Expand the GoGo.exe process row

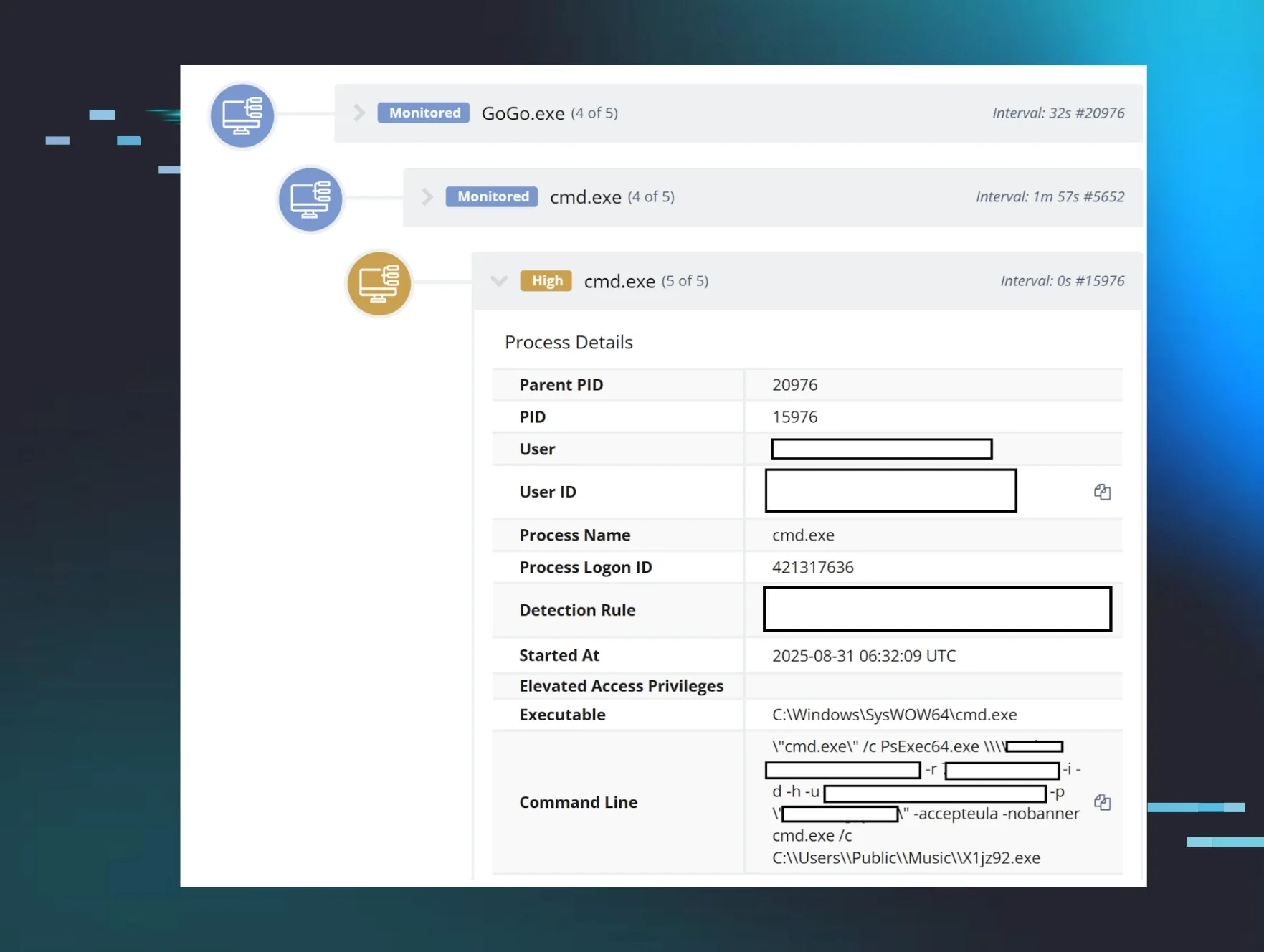tap(359, 113)
